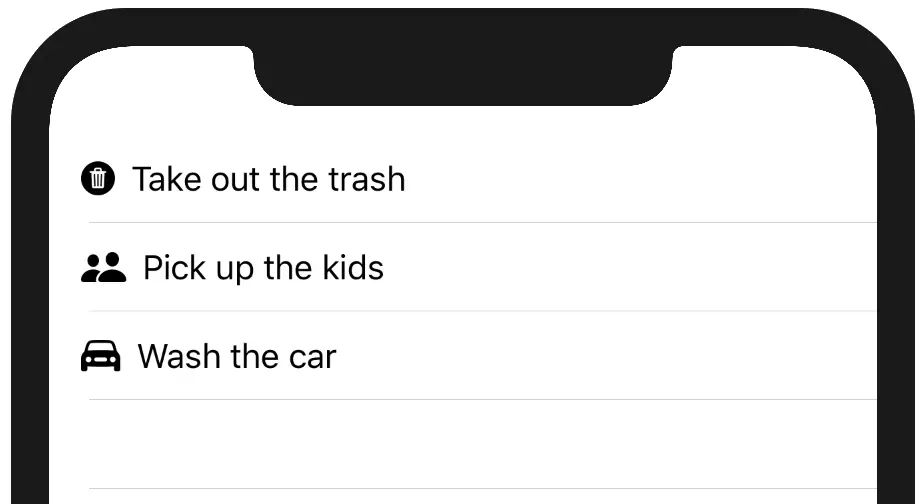The width and height of the screenshot is (924, 504).
Task: Click the two-people kids icon
Action: coord(103,268)
